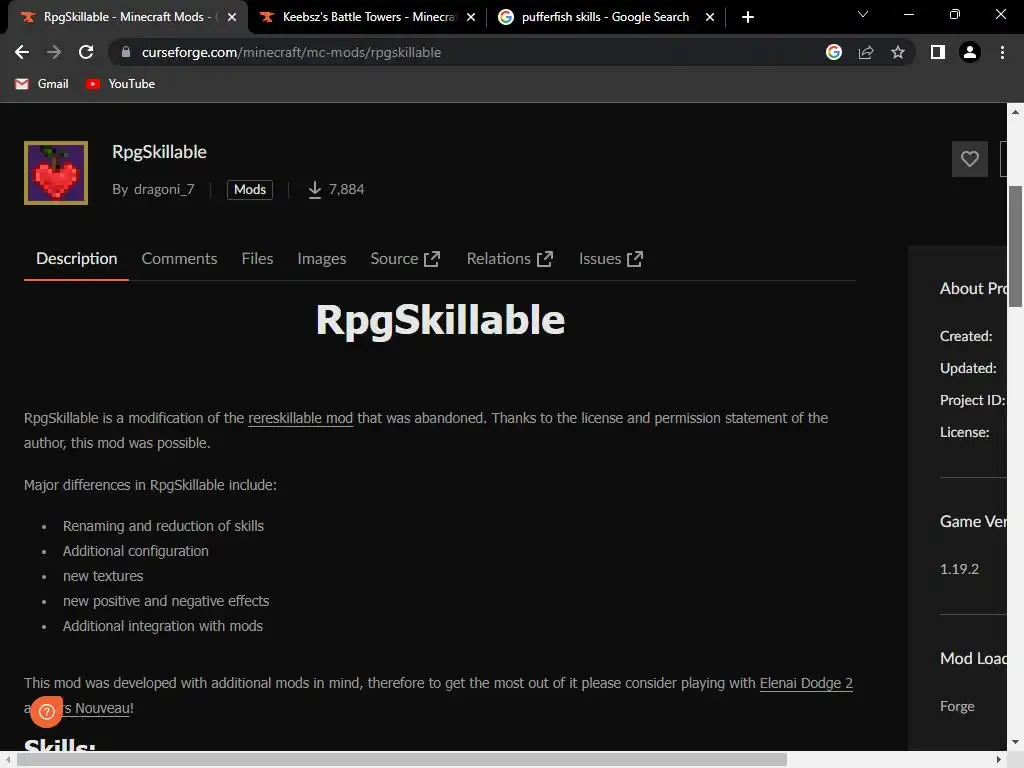Open a new browser tab

pyautogui.click(x=748, y=17)
